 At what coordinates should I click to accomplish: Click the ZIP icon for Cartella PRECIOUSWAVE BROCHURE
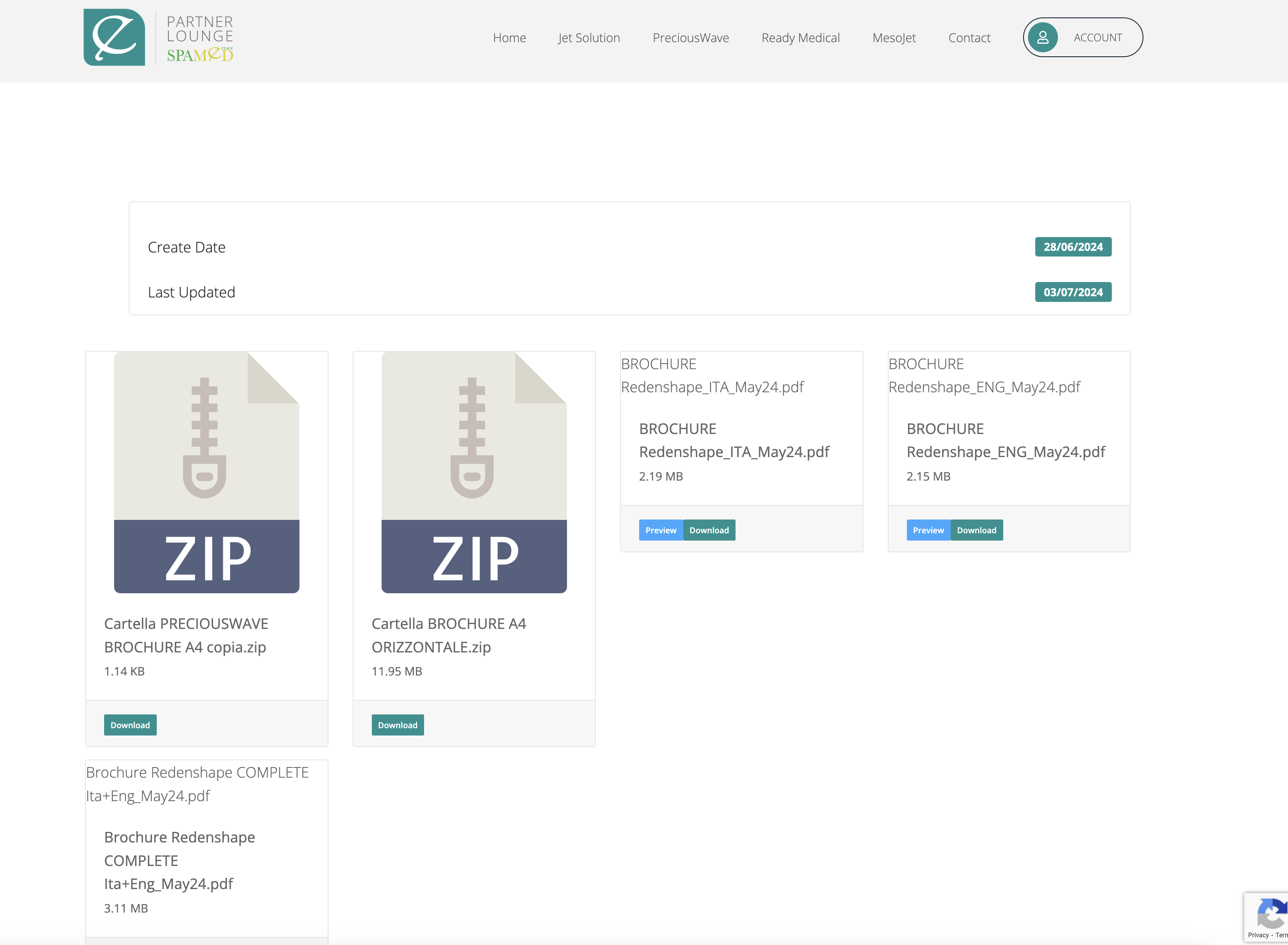coord(207,472)
